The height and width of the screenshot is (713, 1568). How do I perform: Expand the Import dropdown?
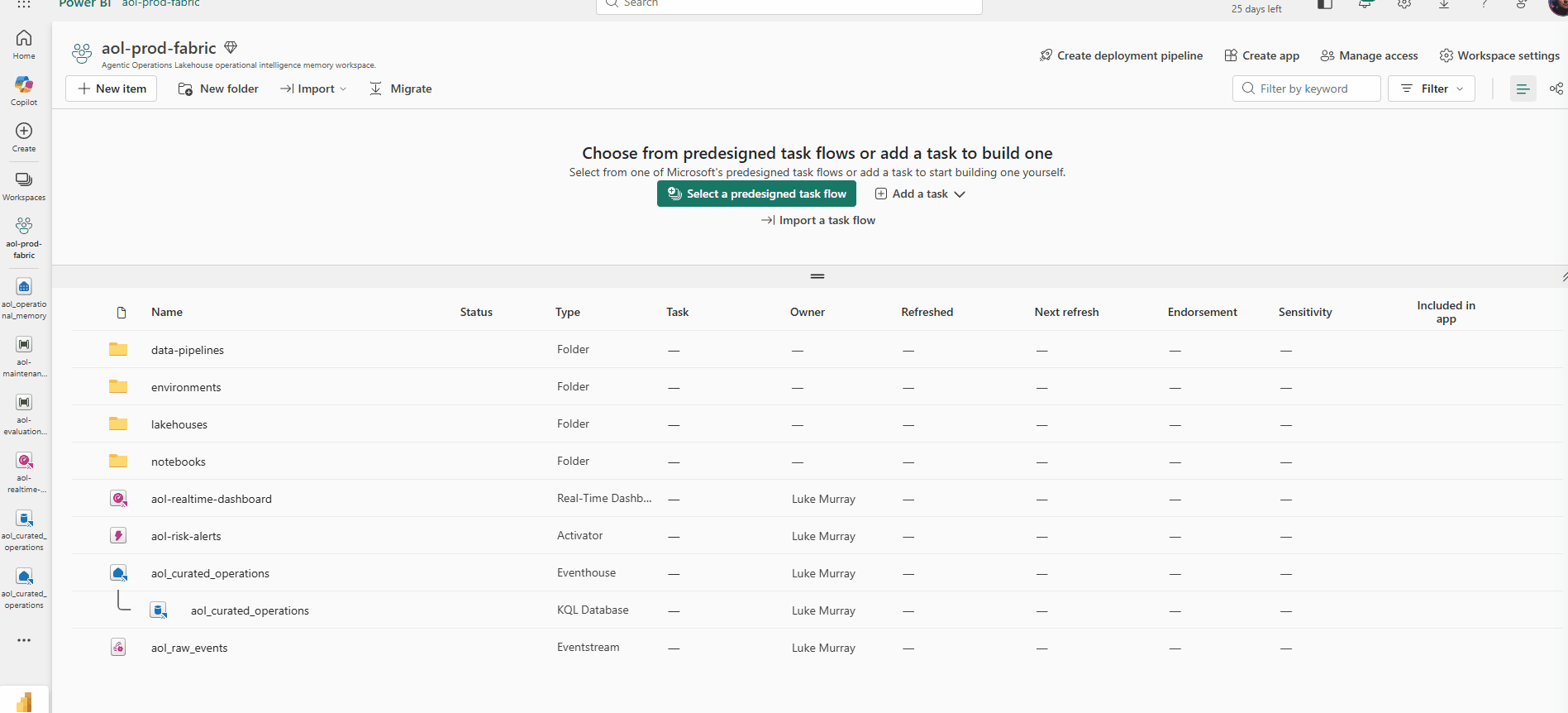tap(313, 89)
